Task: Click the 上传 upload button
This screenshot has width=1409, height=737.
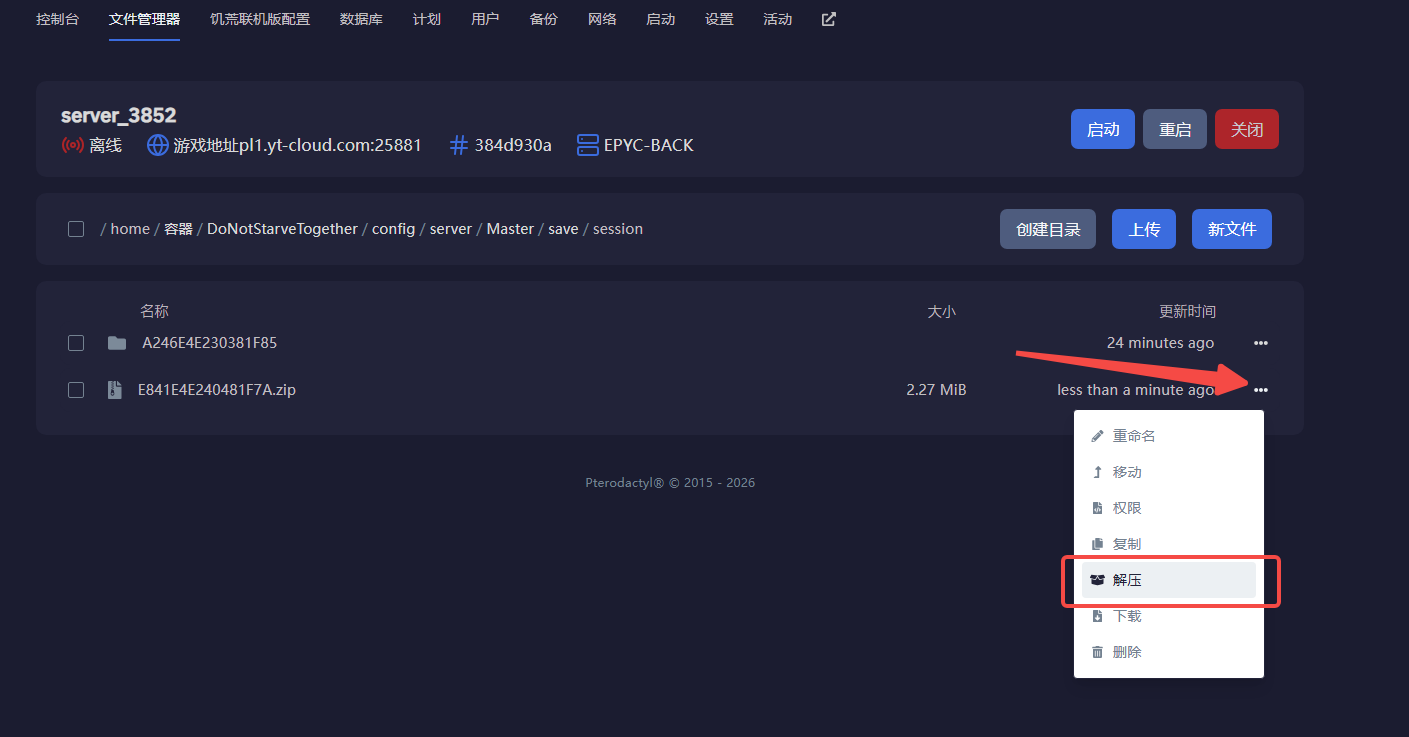Action: (x=1144, y=229)
